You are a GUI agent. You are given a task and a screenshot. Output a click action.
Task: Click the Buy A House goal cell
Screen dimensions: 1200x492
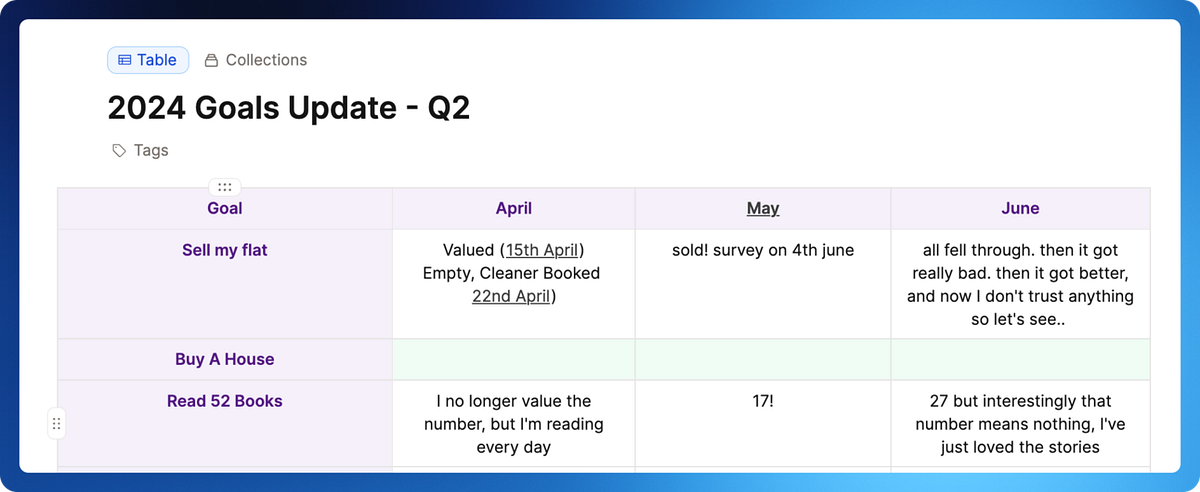pyautogui.click(x=225, y=360)
